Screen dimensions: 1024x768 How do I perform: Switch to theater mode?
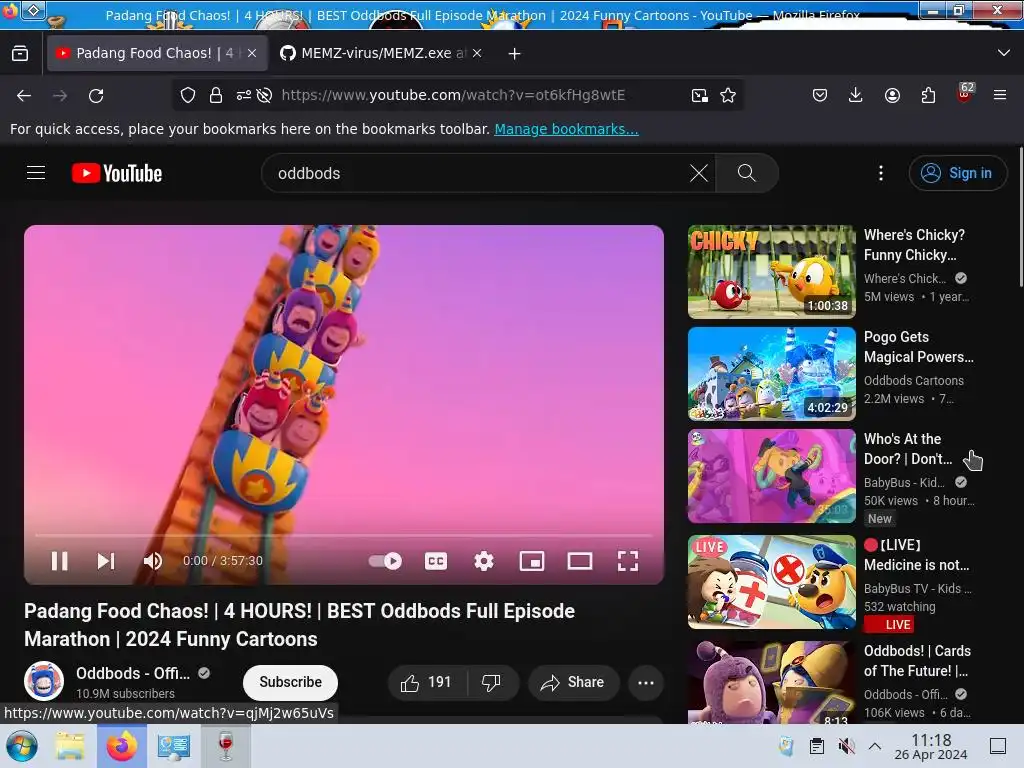(580, 561)
